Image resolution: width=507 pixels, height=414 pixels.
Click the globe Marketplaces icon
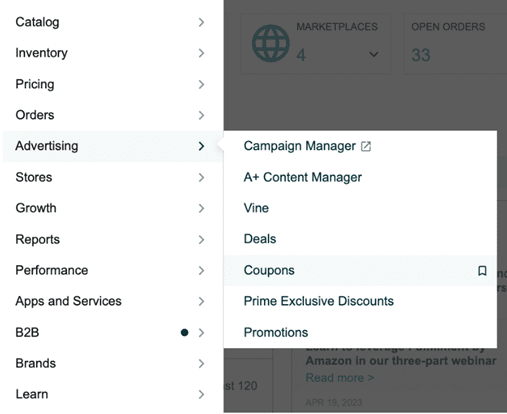click(x=271, y=43)
